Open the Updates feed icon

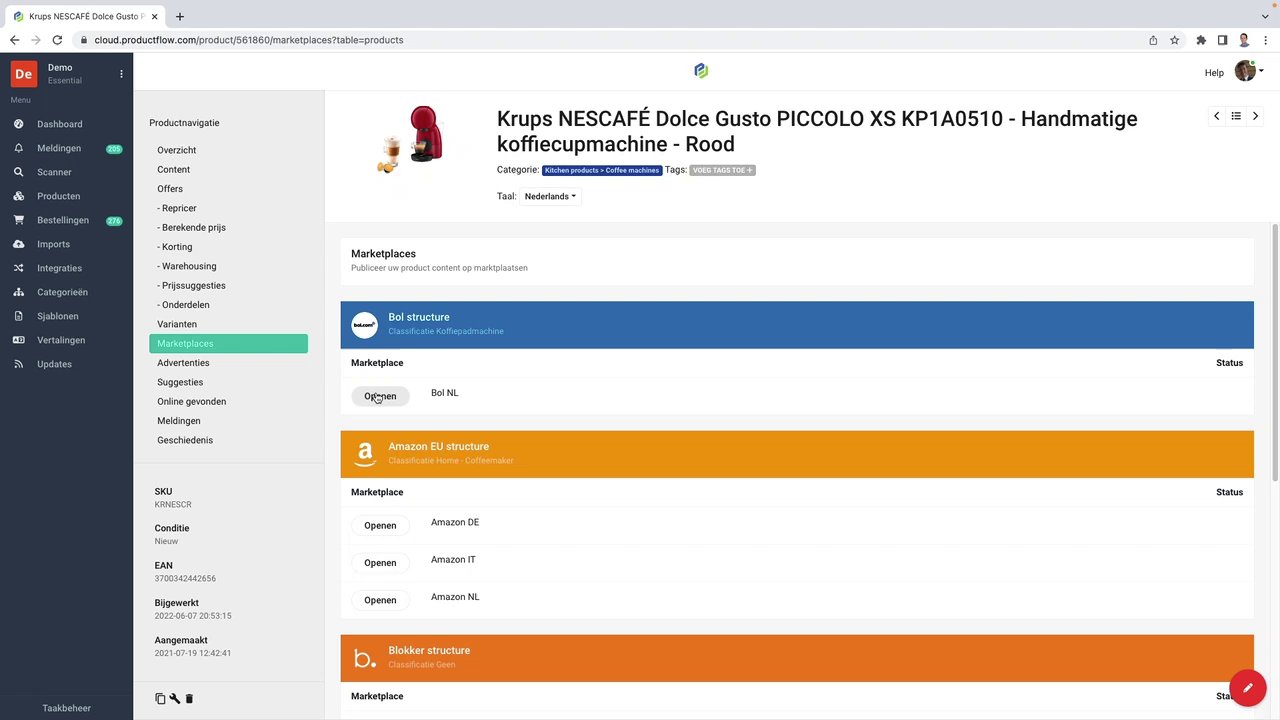point(18,364)
